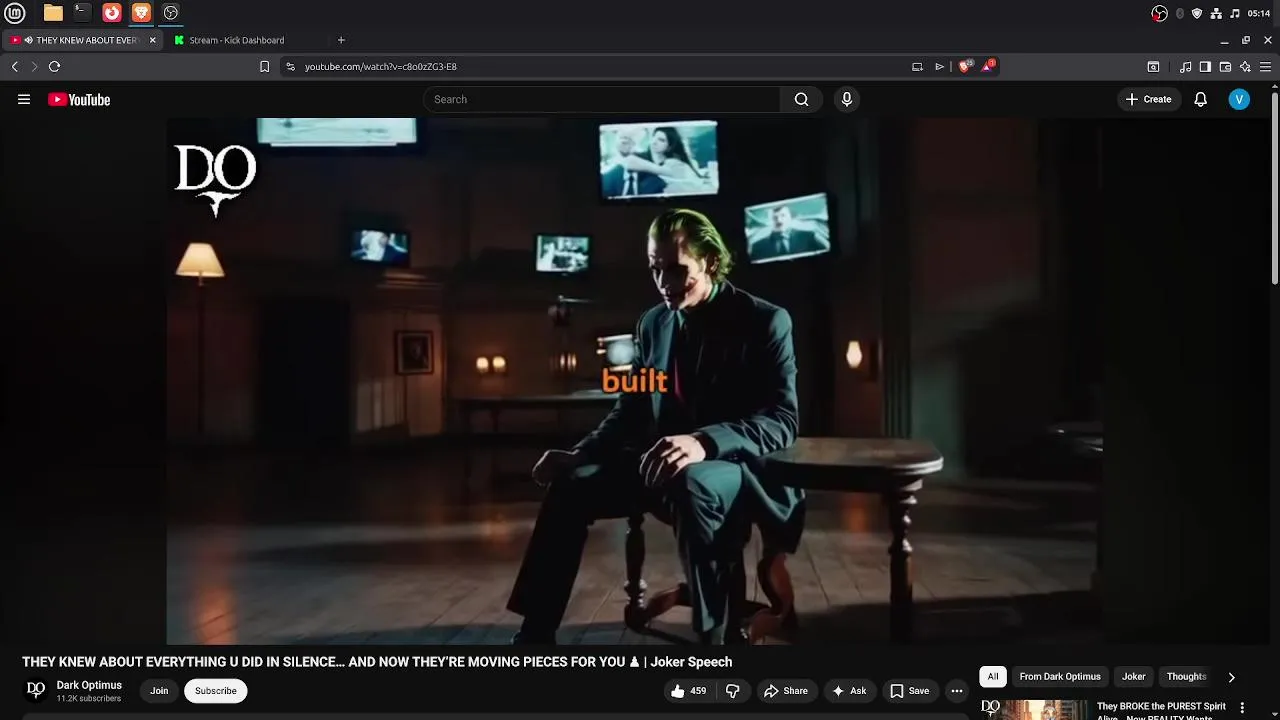Open the shield tray icon
This screenshot has height=720, width=1280.
click(1197, 13)
